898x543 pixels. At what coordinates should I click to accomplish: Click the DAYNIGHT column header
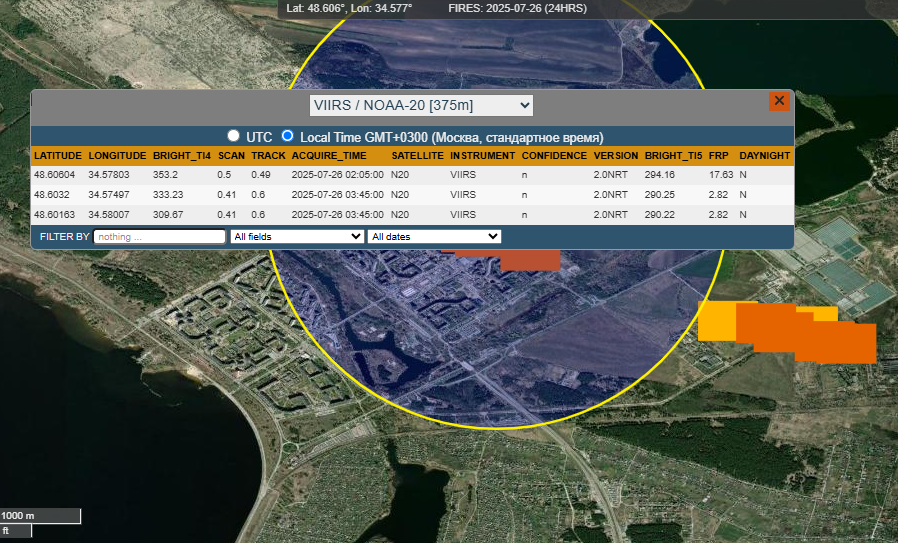coord(765,156)
